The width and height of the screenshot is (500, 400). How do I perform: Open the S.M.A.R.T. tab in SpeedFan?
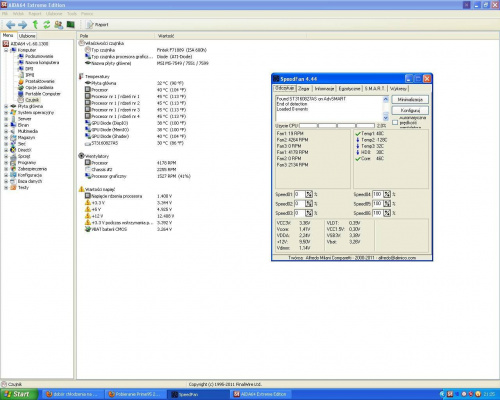[374, 89]
